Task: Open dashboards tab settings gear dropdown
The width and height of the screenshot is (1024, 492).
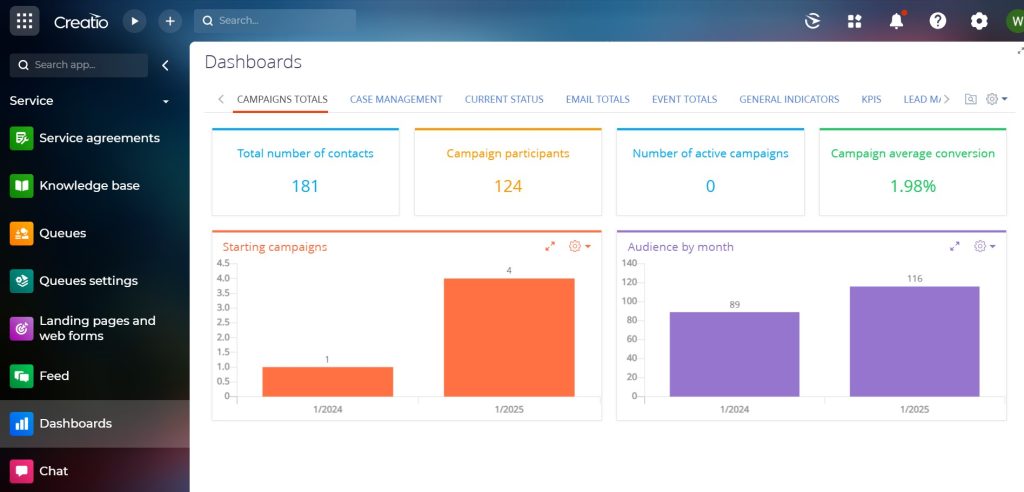Action: 997,99
